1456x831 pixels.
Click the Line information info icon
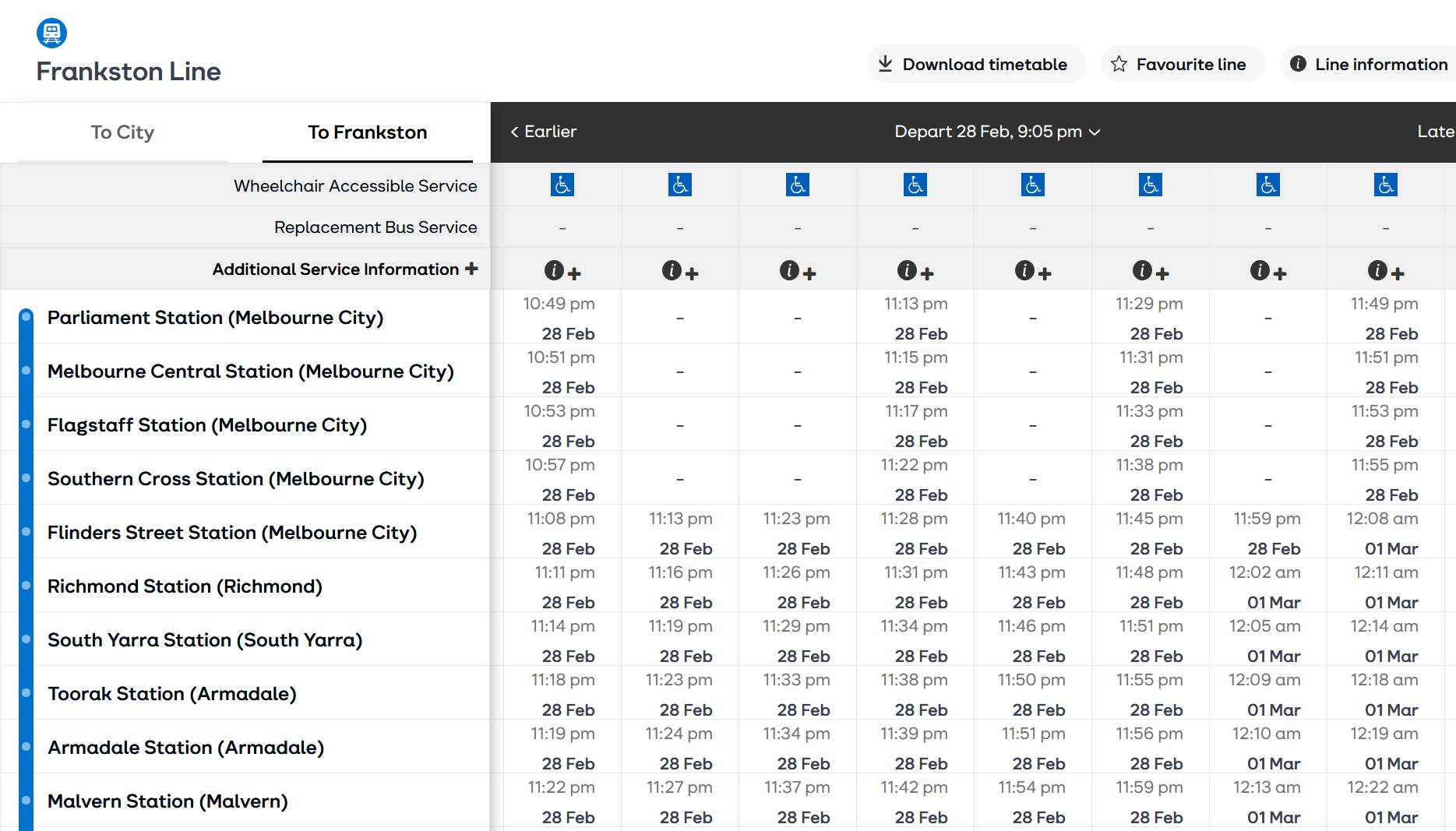point(1298,64)
